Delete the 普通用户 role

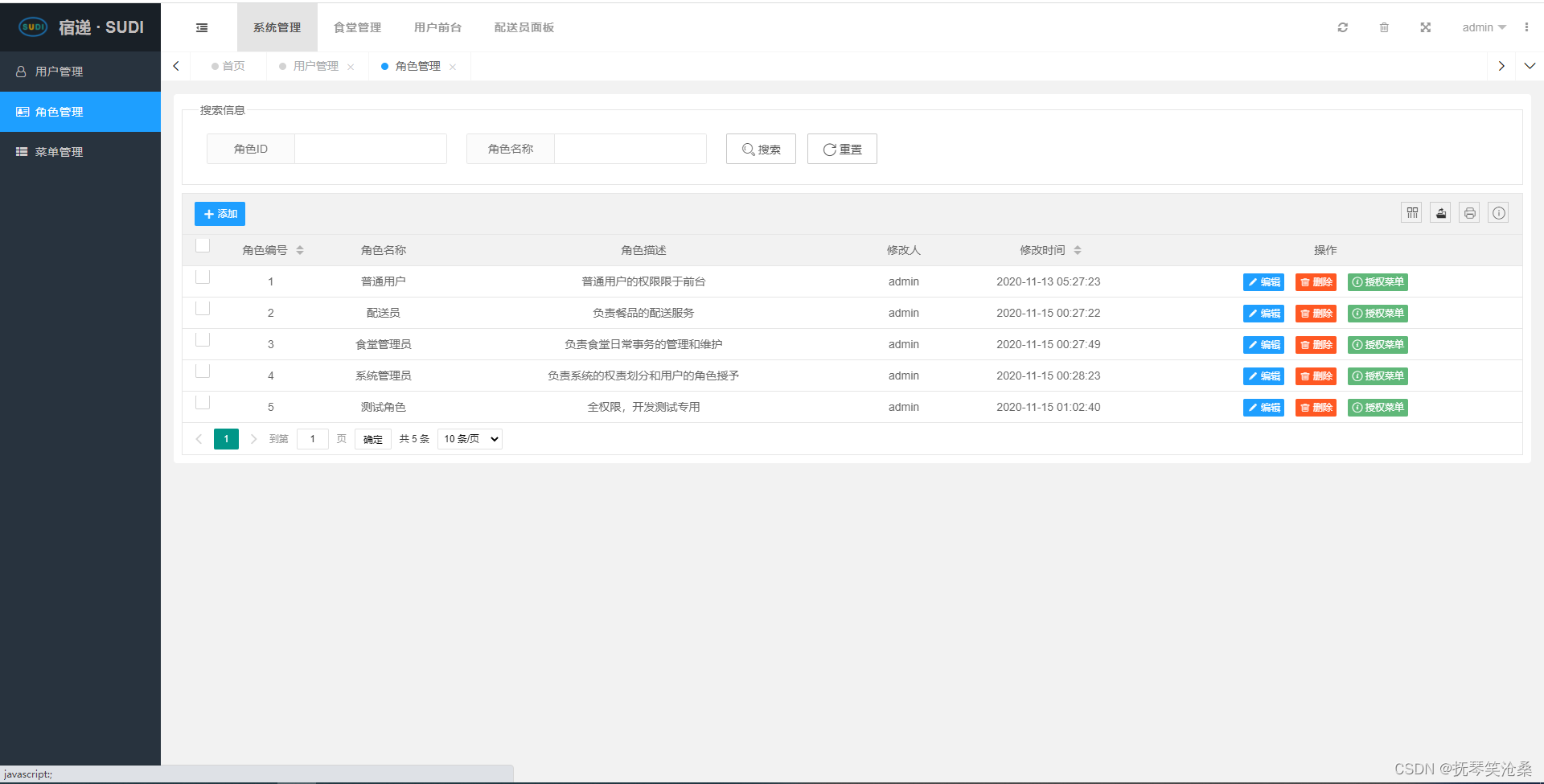tap(1316, 282)
